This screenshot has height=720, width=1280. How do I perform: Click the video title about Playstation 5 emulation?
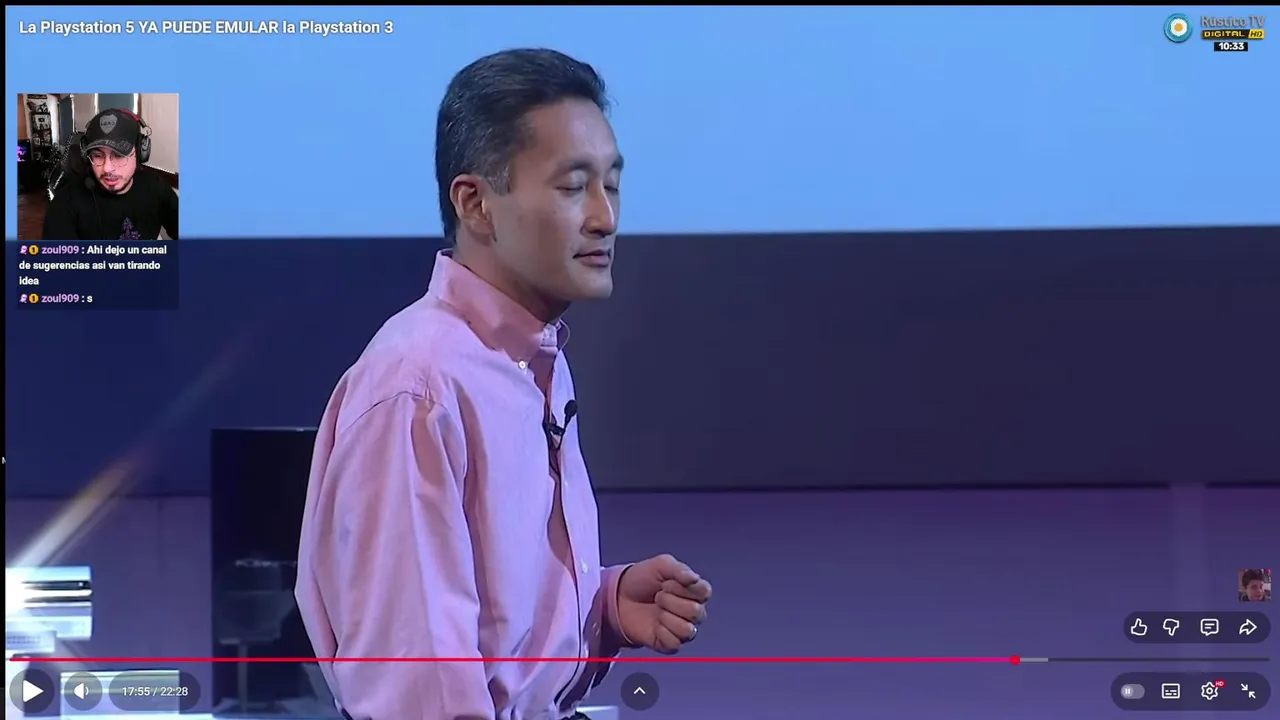click(206, 27)
